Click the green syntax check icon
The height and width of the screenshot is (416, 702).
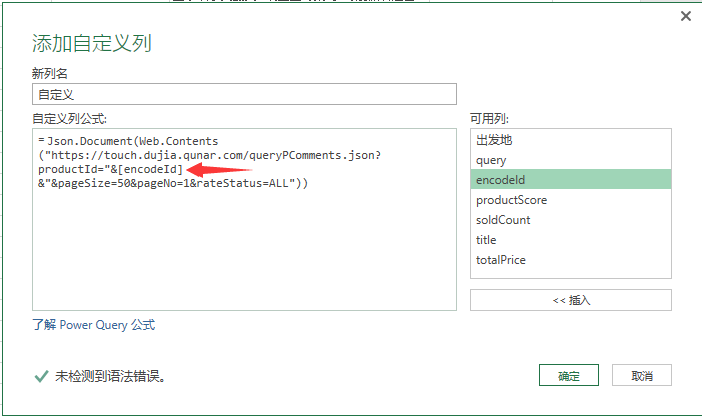click(x=41, y=376)
